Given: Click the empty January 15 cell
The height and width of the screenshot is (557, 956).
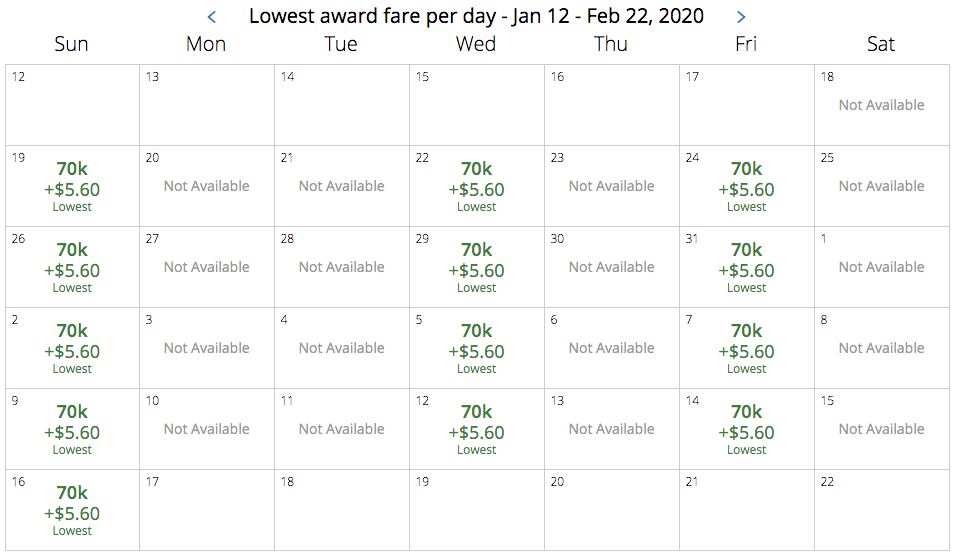Looking at the screenshot, I should click(x=476, y=105).
